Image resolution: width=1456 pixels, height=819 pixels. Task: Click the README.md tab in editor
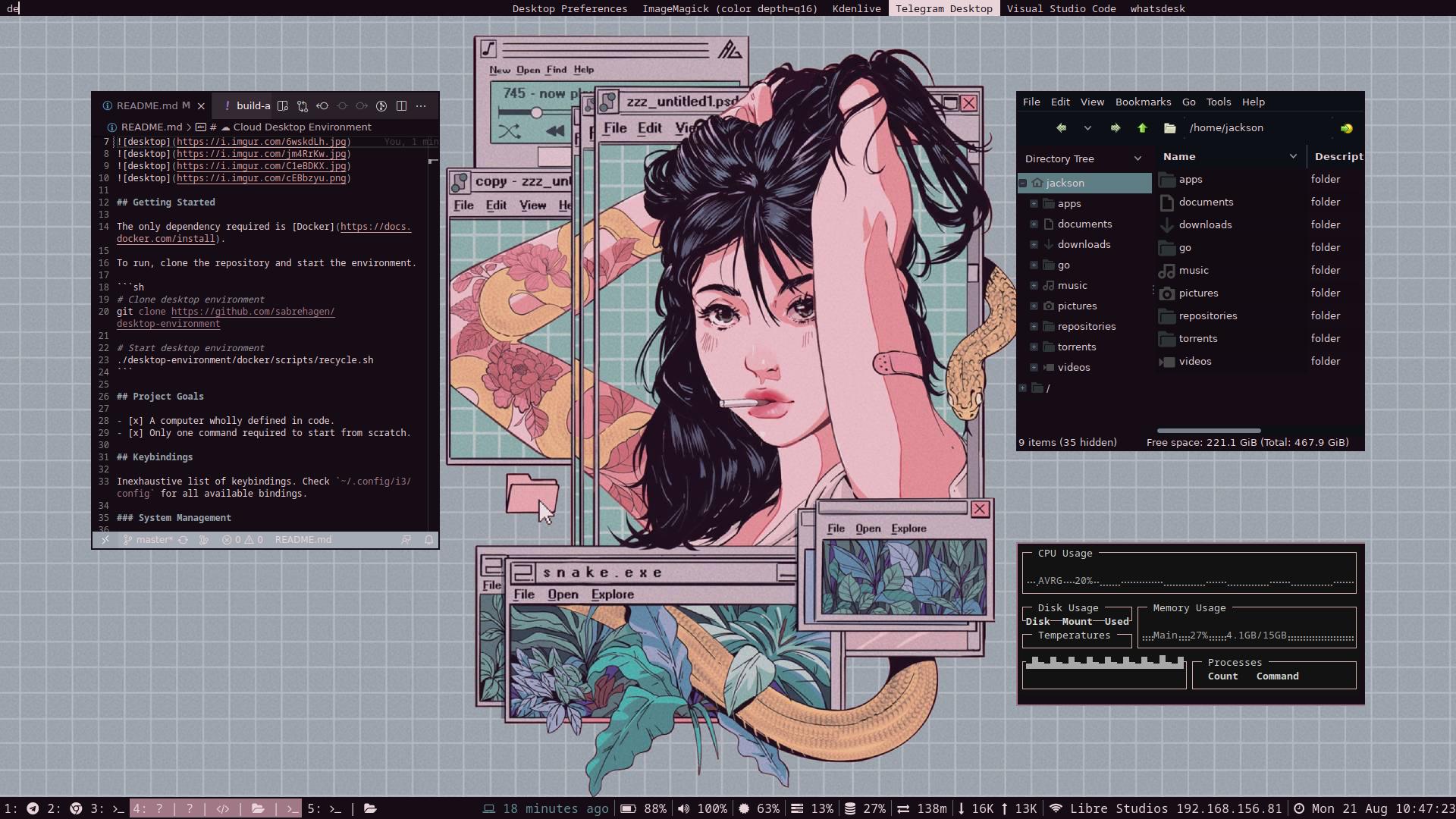[x=147, y=105]
